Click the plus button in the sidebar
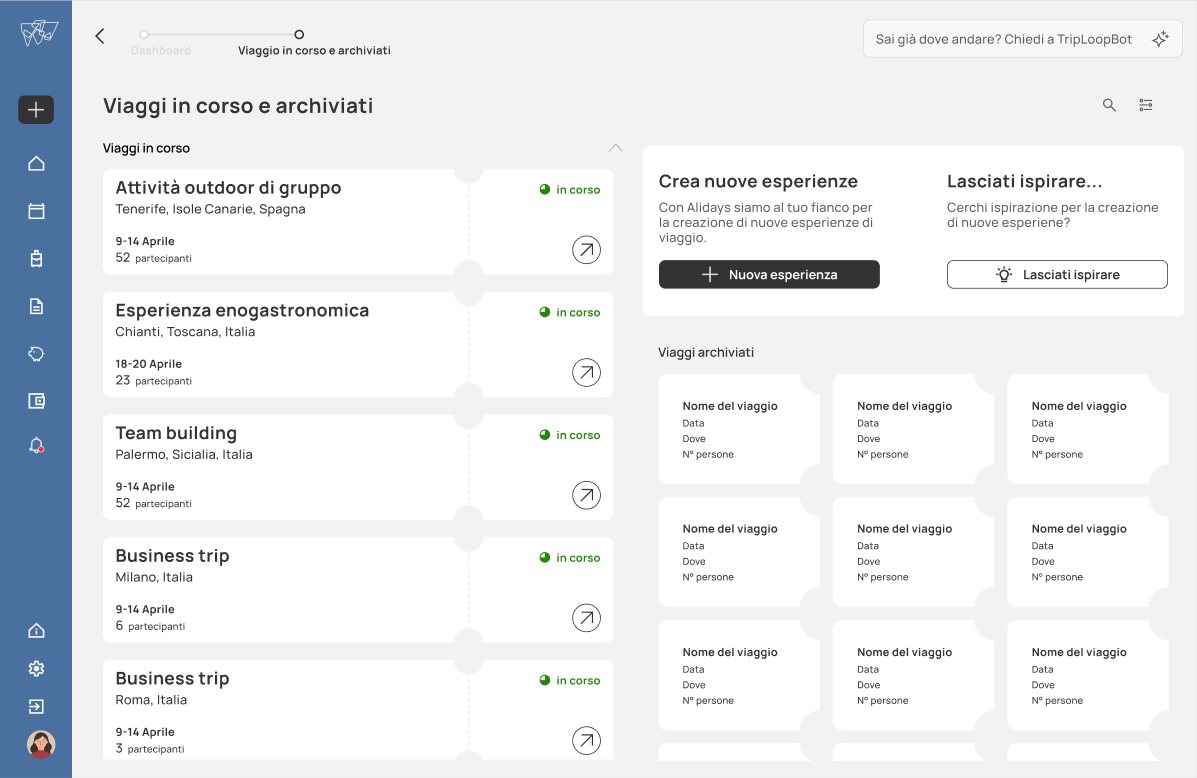 36,110
